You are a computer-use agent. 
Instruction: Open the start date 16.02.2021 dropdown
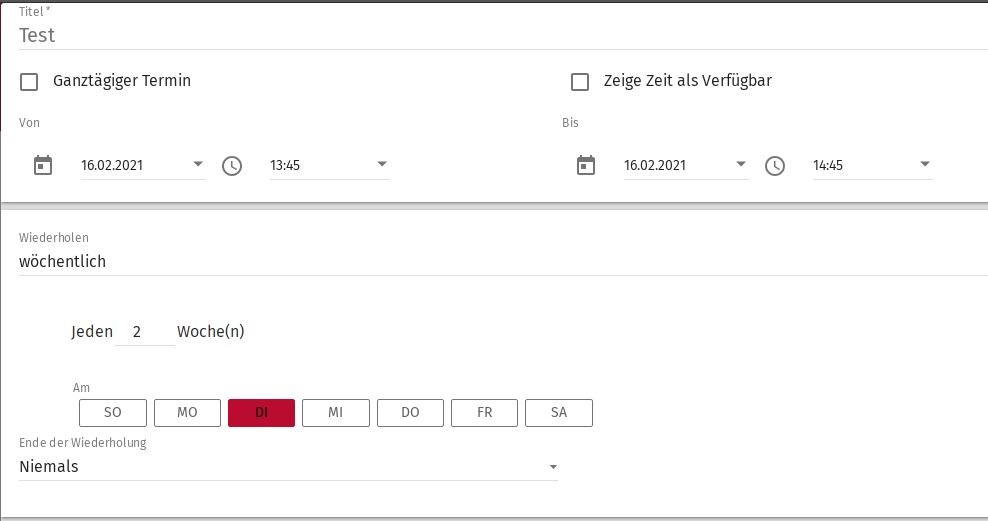(x=197, y=165)
